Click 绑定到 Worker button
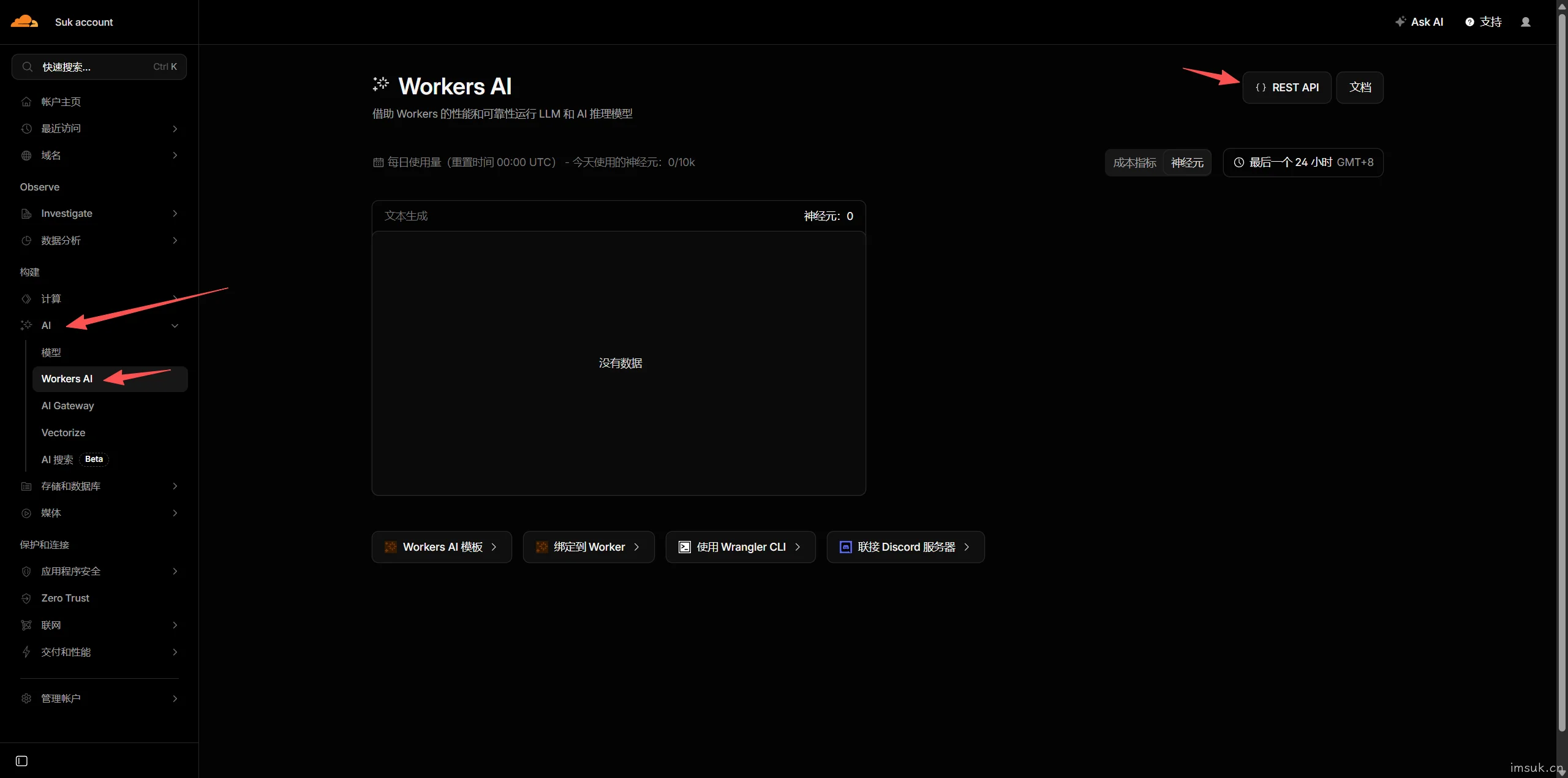 (x=589, y=547)
